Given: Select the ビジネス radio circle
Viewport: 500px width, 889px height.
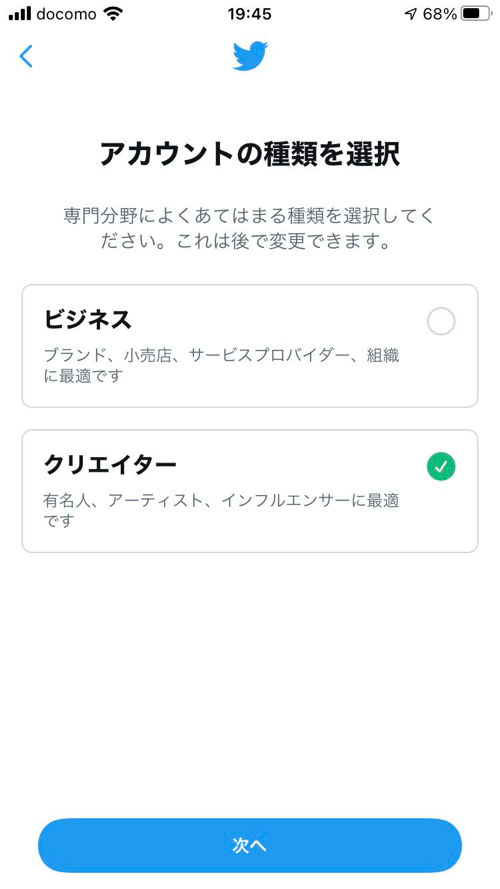Looking at the screenshot, I should (441, 321).
